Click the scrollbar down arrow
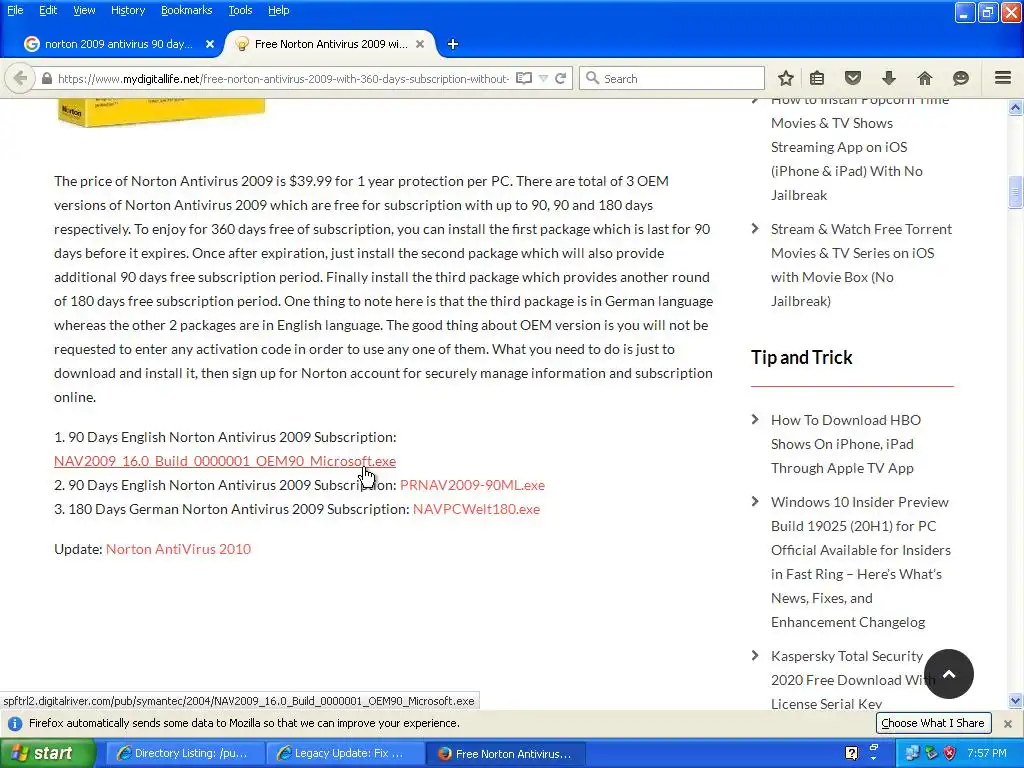Image resolution: width=1024 pixels, height=768 pixels. pyautogui.click(x=1015, y=701)
